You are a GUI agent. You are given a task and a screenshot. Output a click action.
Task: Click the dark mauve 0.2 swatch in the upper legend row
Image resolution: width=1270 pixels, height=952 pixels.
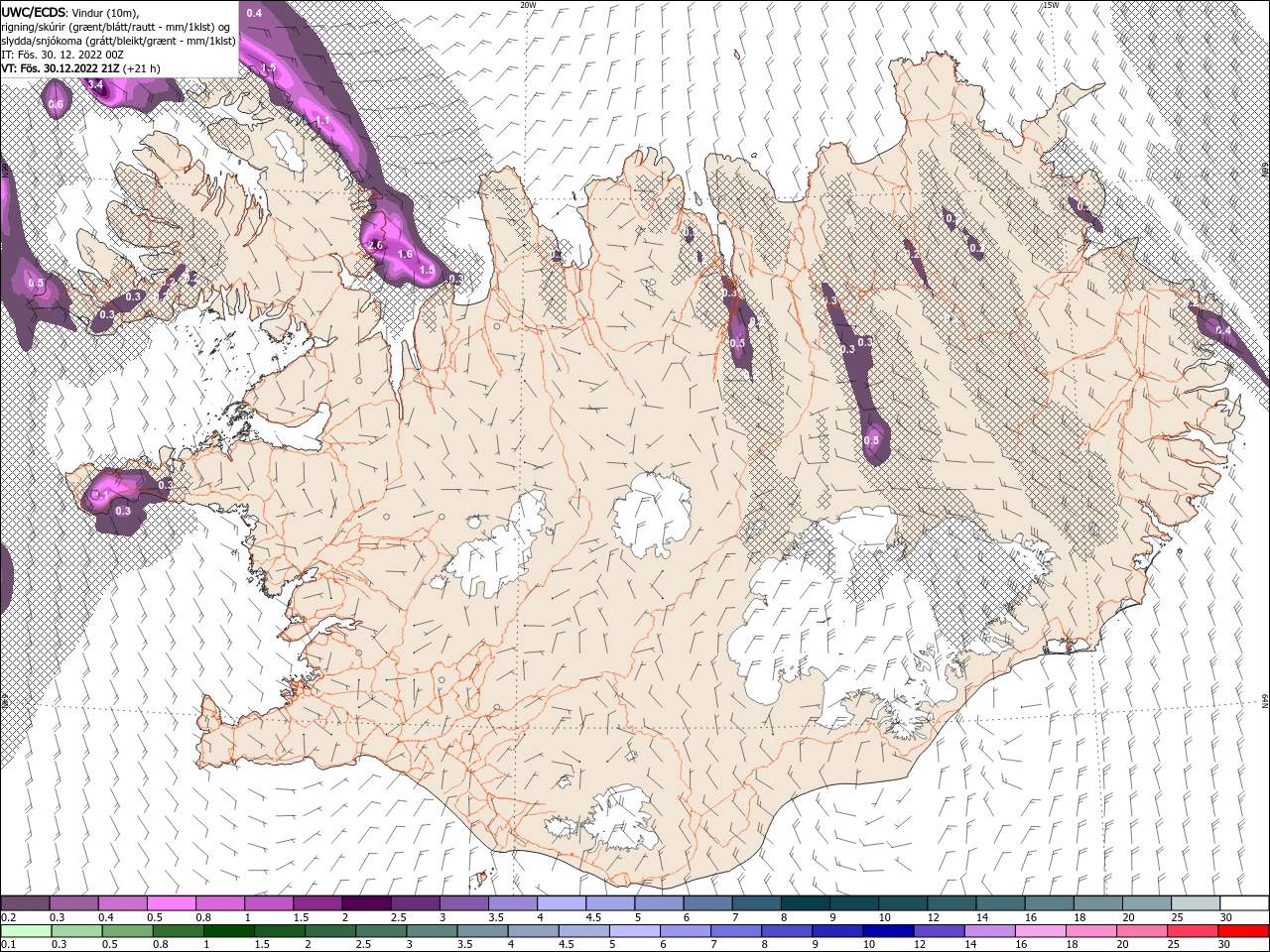[25, 903]
